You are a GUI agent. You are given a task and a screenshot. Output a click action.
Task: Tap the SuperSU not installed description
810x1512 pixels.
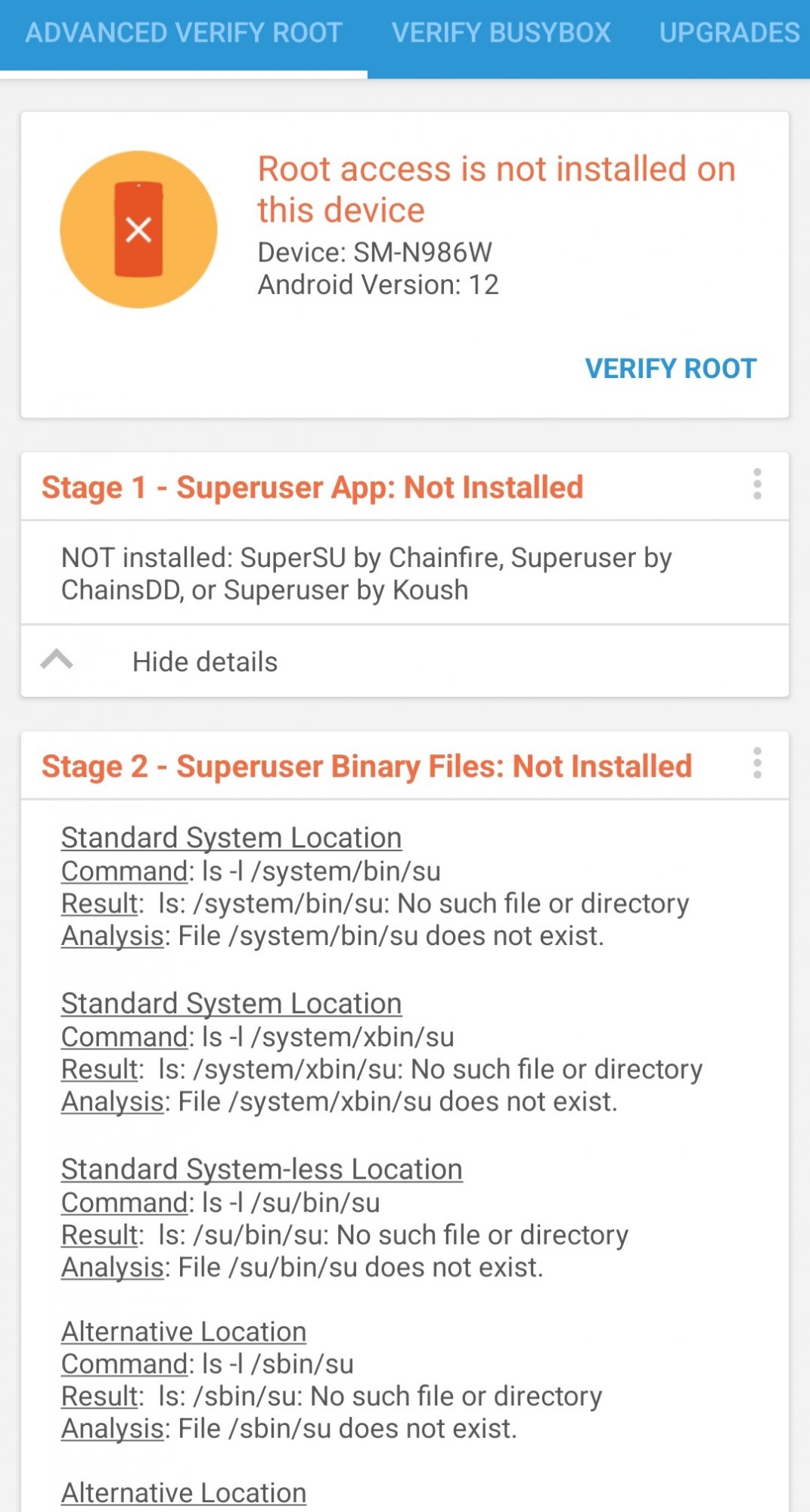tap(367, 574)
